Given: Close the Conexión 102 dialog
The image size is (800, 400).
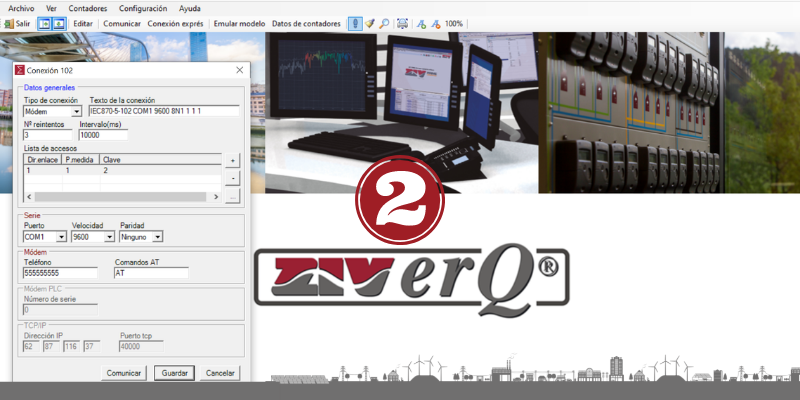Looking at the screenshot, I should (239, 70).
